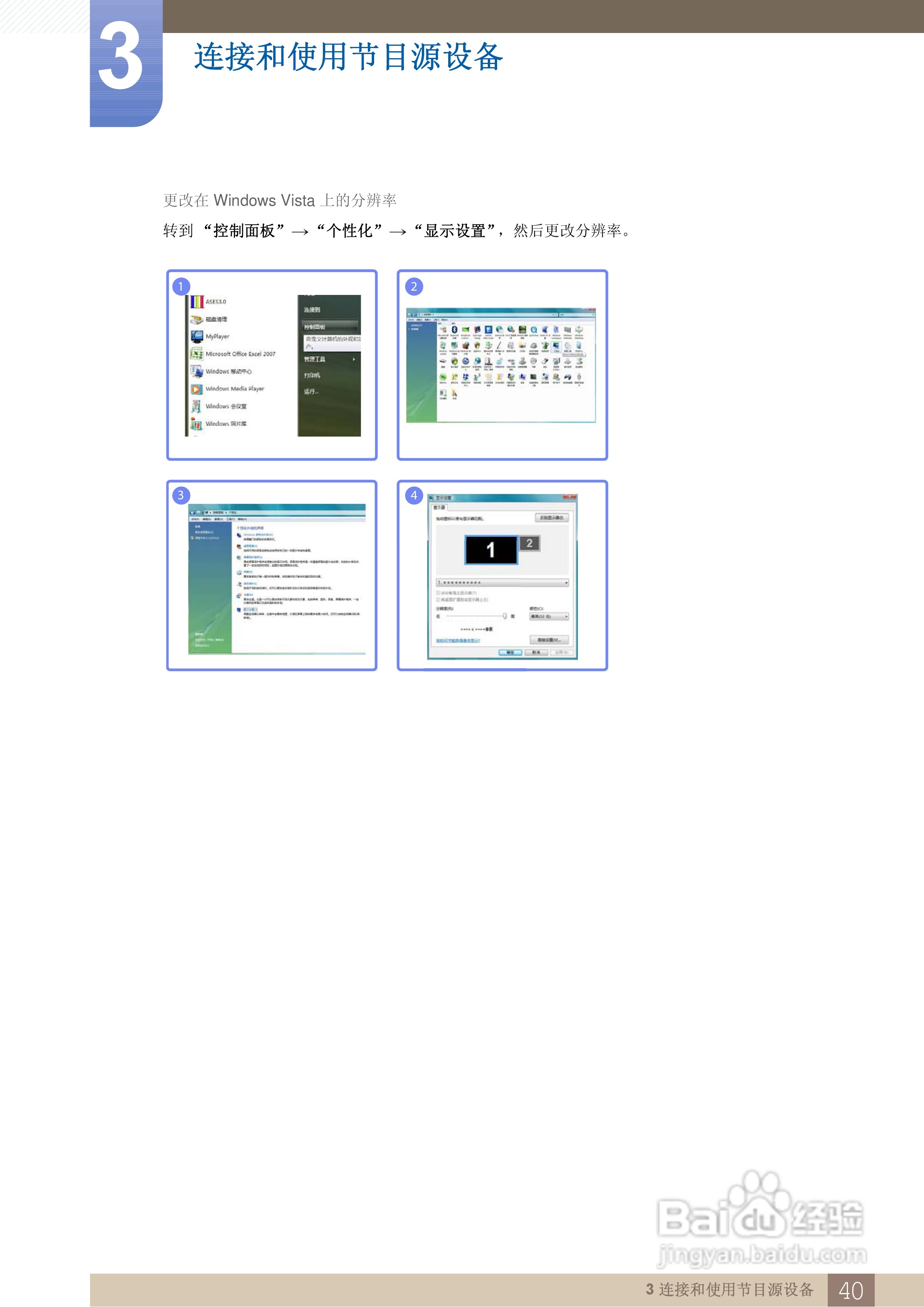Toggle the extend desktop checkbox
The width and height of the screenshot is (924, 1307).
point(438,600)
